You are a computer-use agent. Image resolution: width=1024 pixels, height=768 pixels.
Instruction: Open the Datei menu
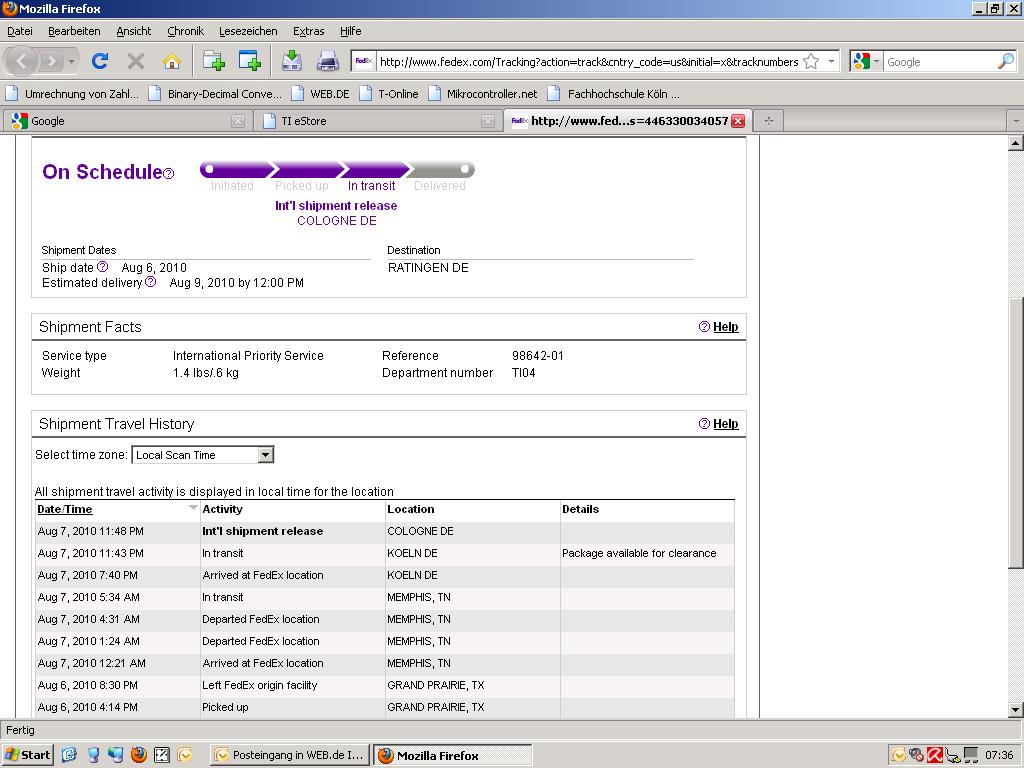pos(20,31)
